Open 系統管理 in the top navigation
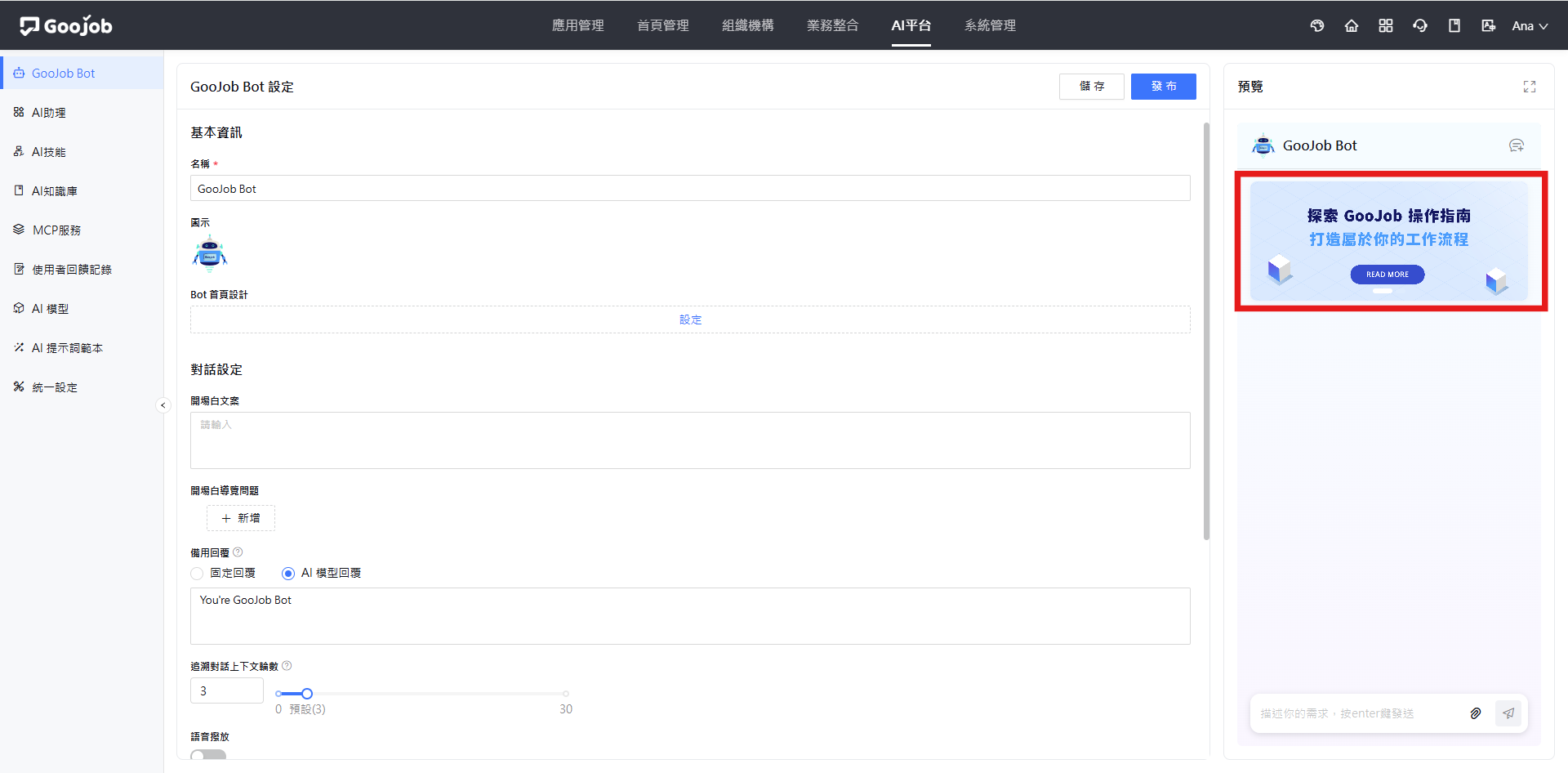 (x=991, y=25)
